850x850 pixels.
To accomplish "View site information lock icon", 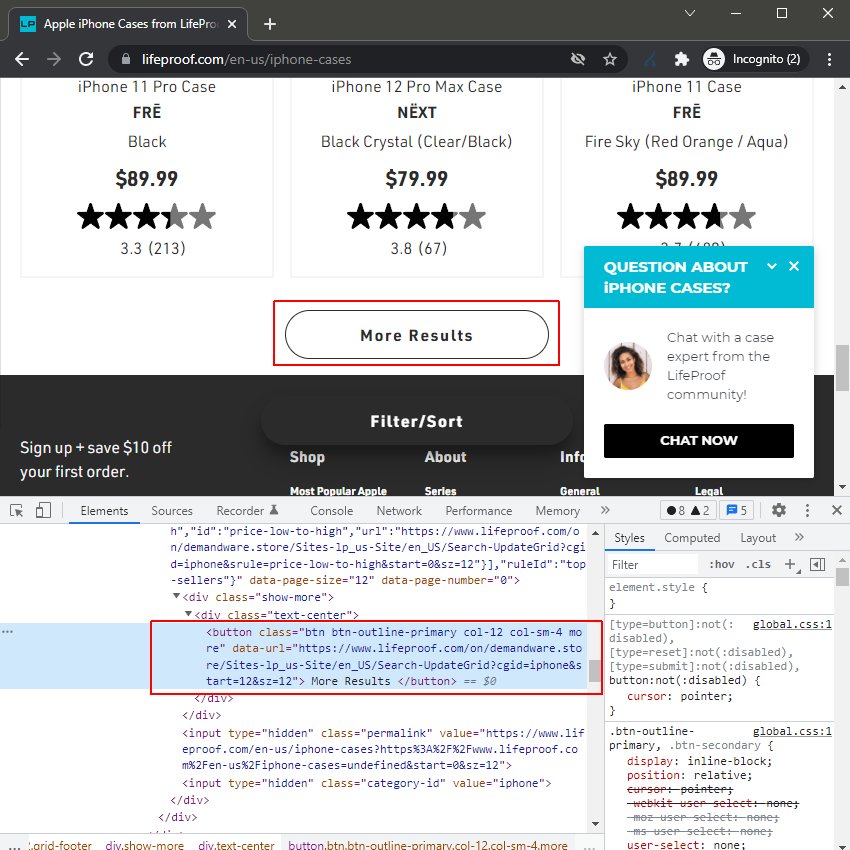I will [x=125, y=59].
